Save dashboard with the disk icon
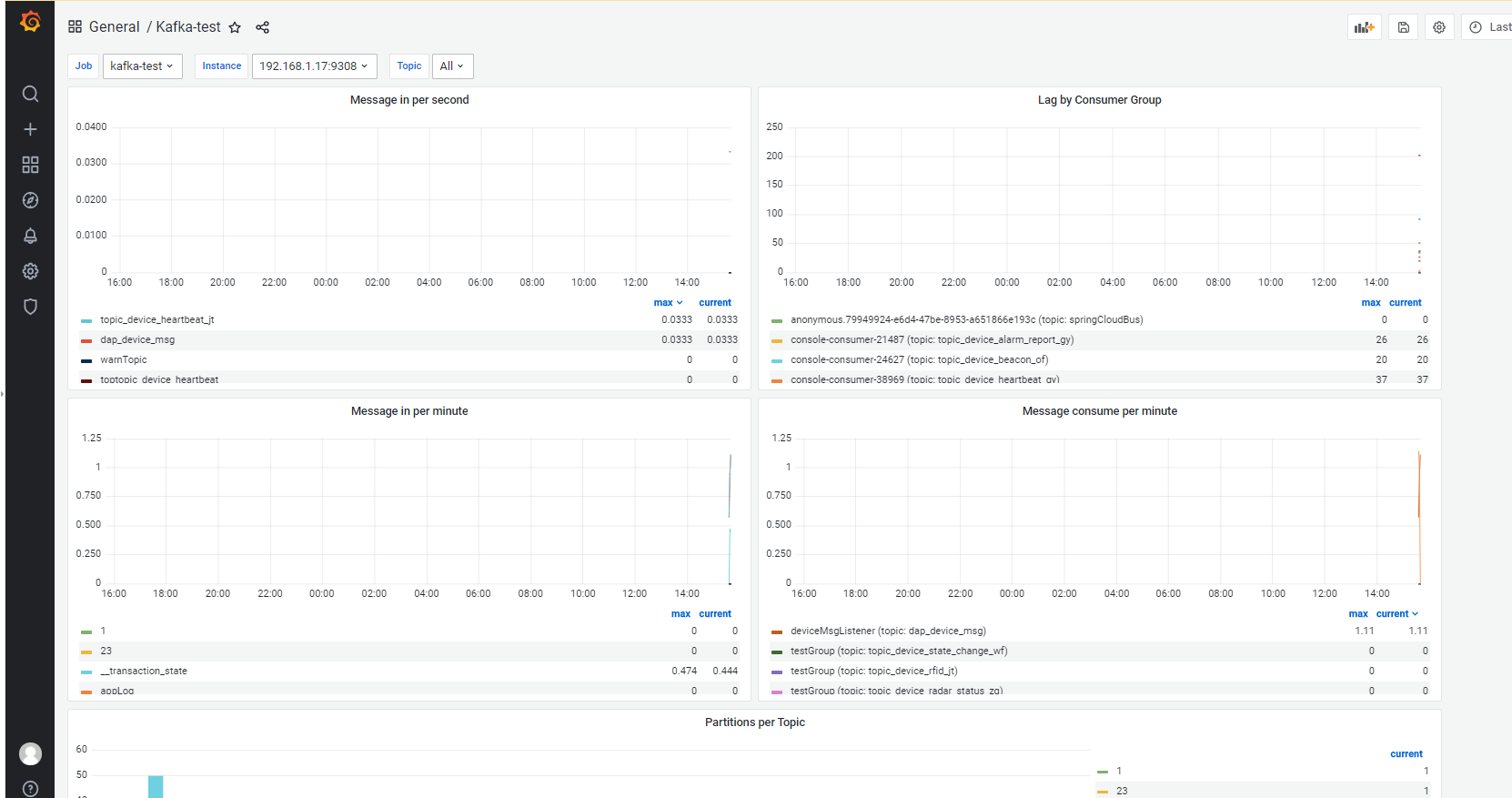Image resolution: width=1512 pixels, height=798 pixels. (1404, 27)
